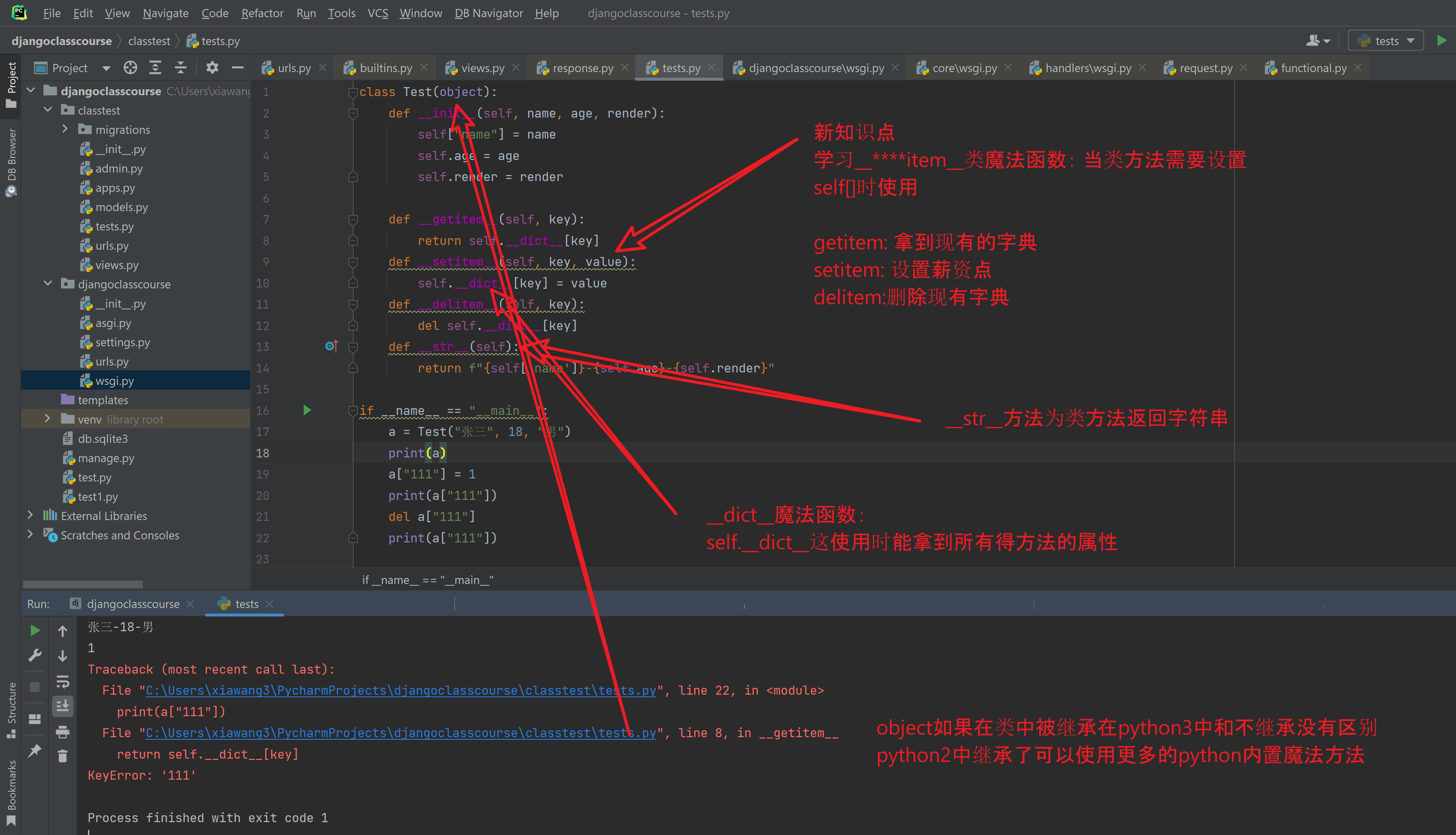Viewport: 1456px width, 835px height.
Task: Click the green Rerun button in Run panel
Action: pyautogui.click(x=34, y=630)
